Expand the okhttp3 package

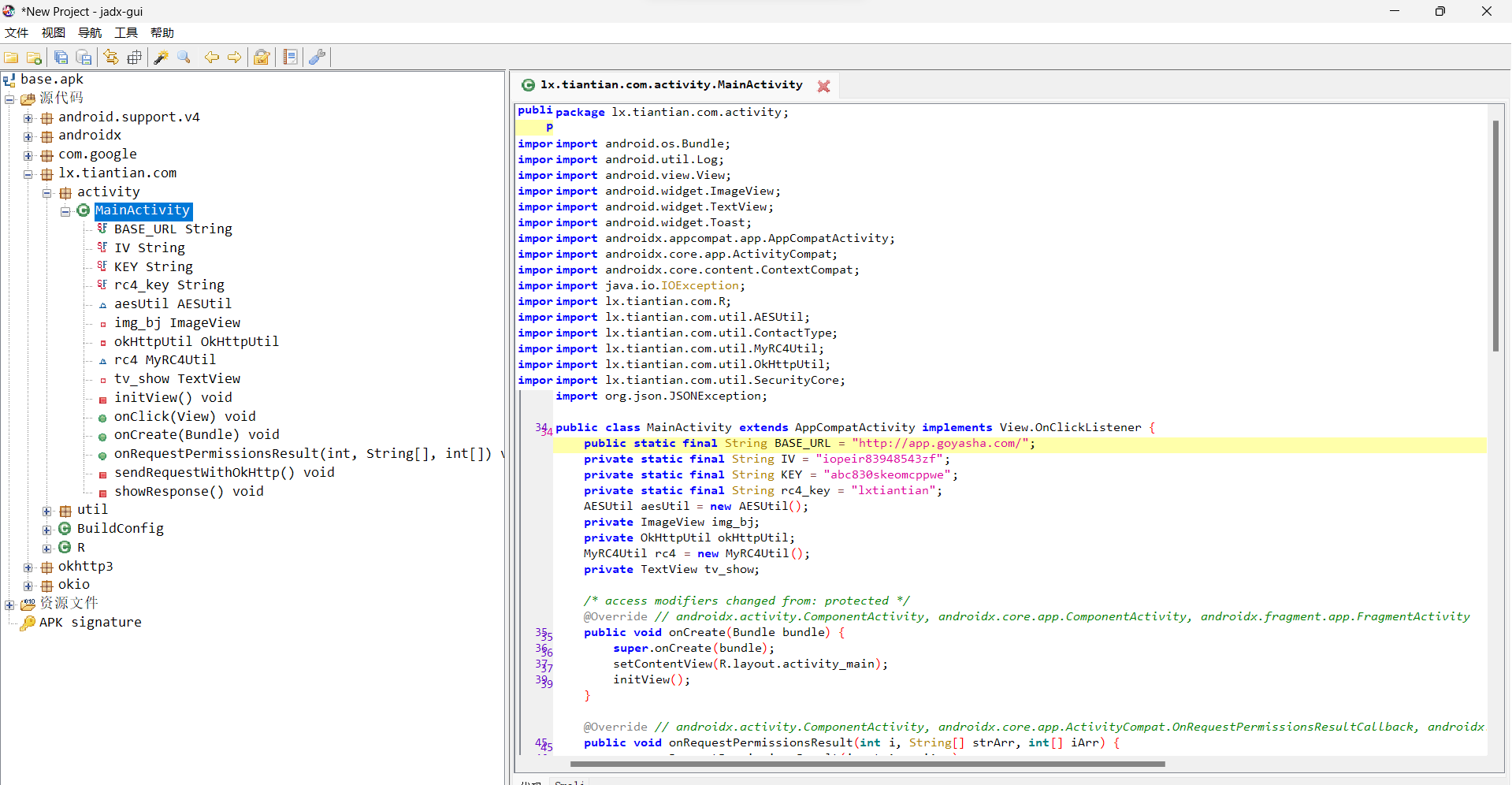tap(28, 567)
